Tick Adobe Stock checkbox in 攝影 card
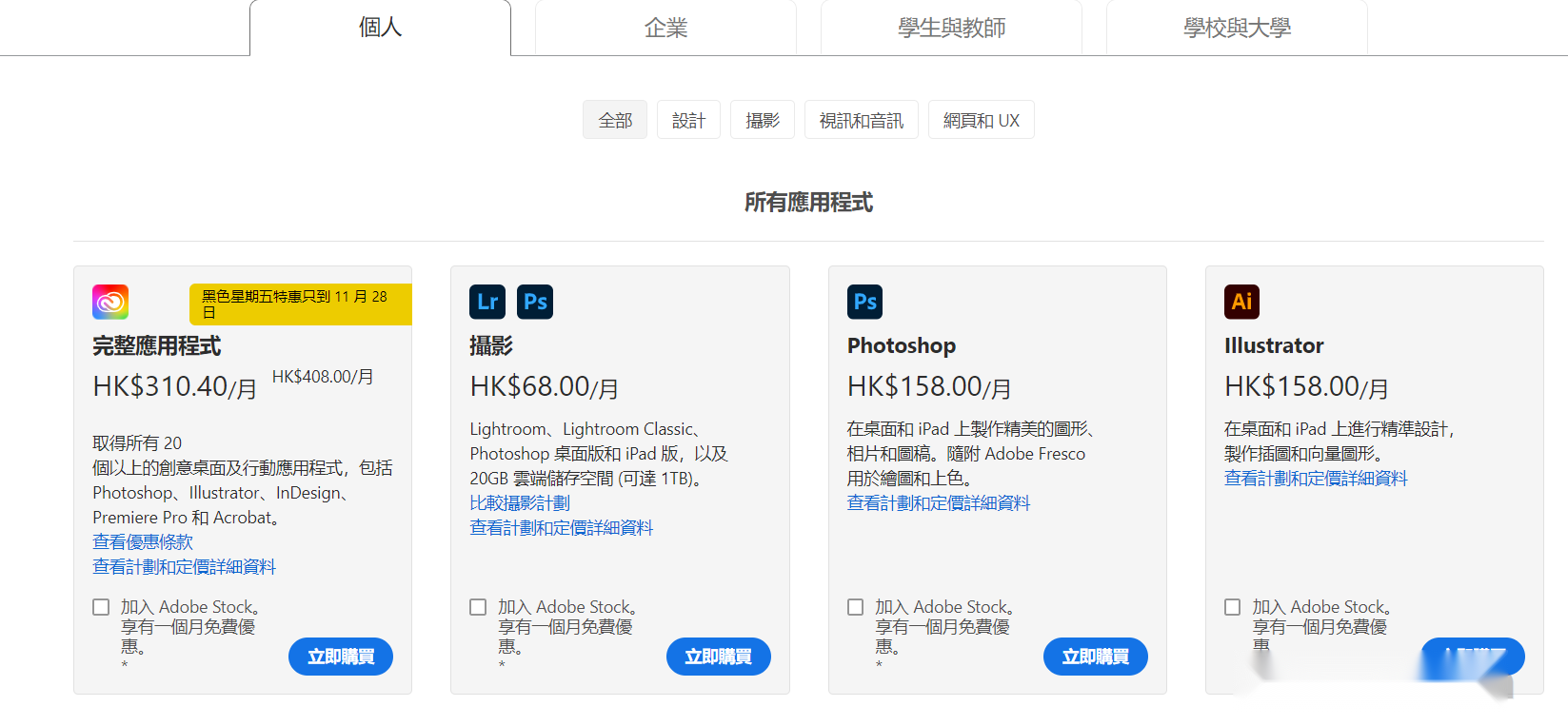Viewport: 1568px width, 726px height. click(x=478, y=607)
